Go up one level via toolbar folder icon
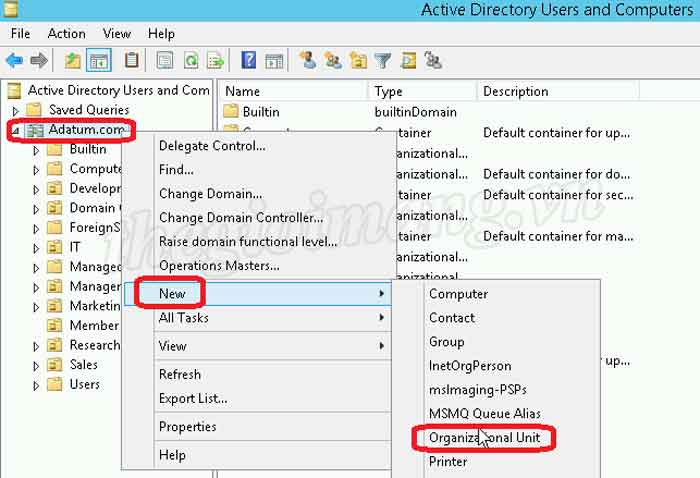The image size is (700, 478). pyautogui.click(x=72, y=60)
